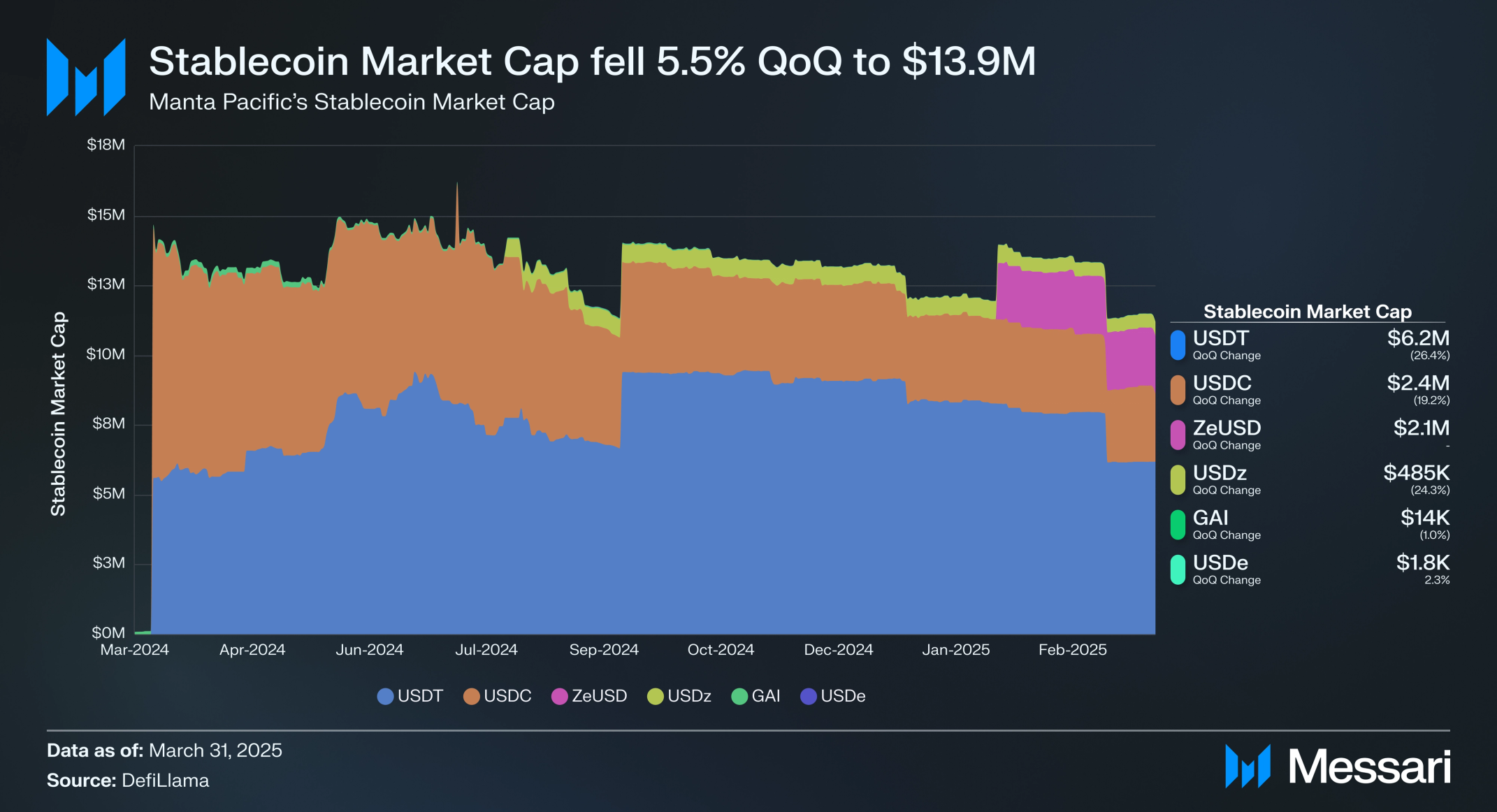
Task: Select the olive USDz pill in side panel
Action: click(x=1178, y=480)
